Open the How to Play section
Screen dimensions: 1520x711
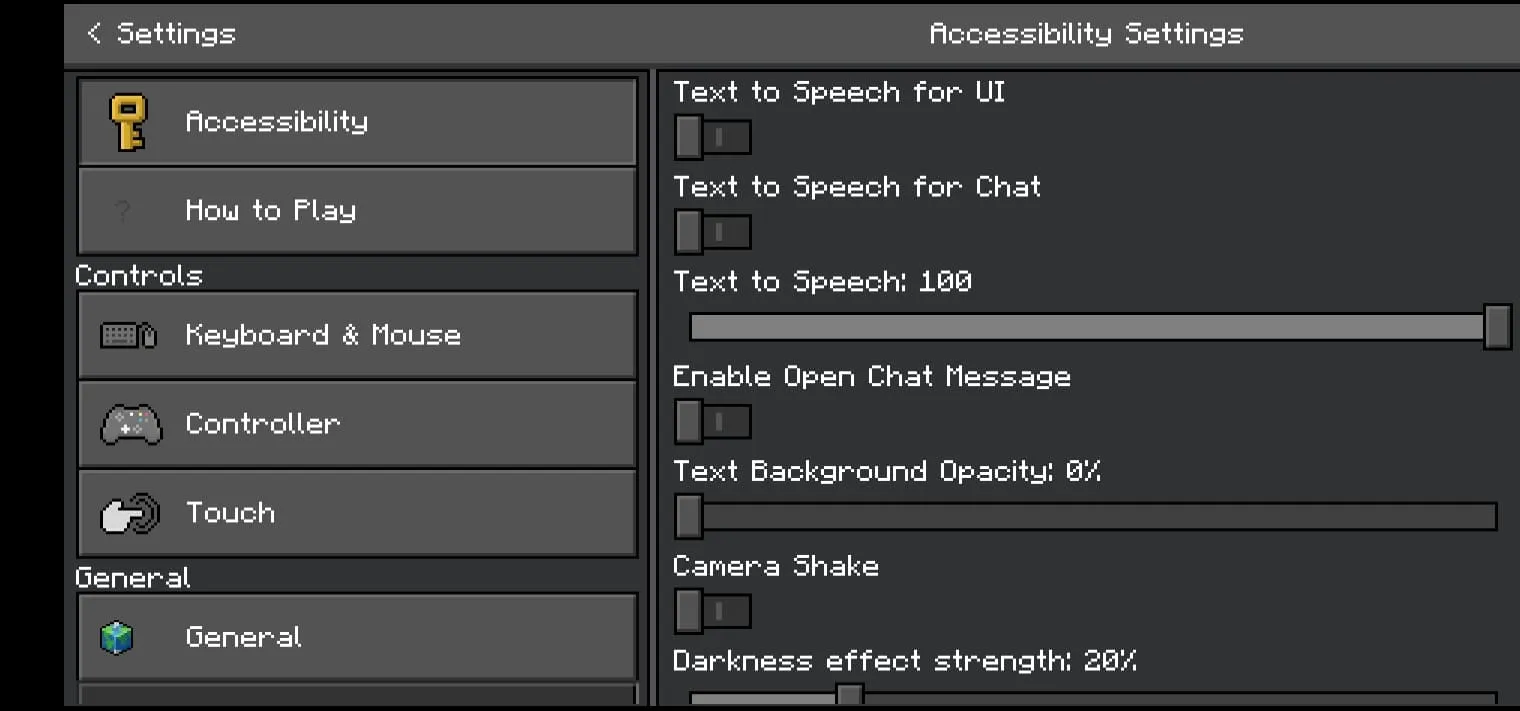coord(357,211)
